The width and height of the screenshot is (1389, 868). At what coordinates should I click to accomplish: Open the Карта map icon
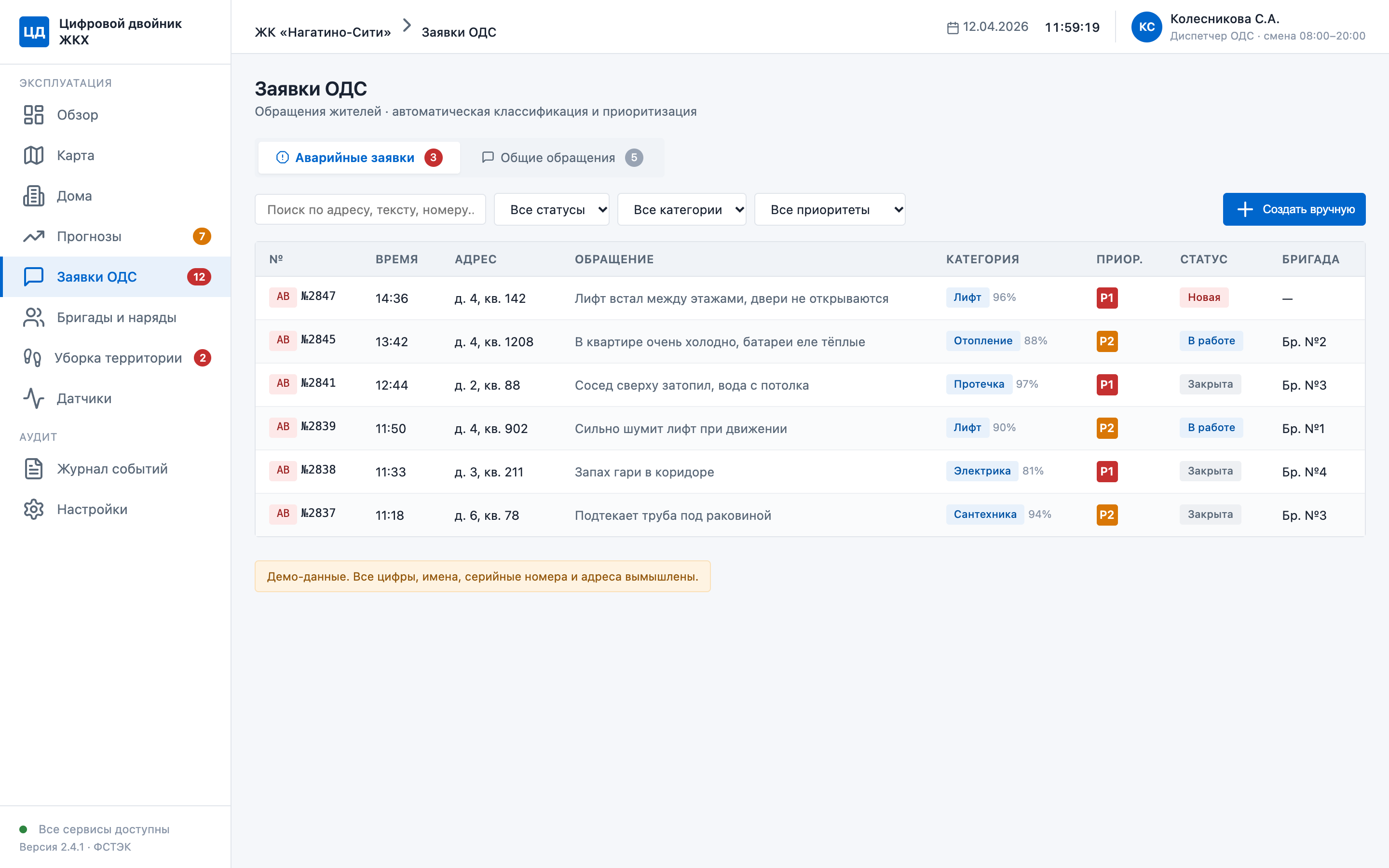(34, 156)
